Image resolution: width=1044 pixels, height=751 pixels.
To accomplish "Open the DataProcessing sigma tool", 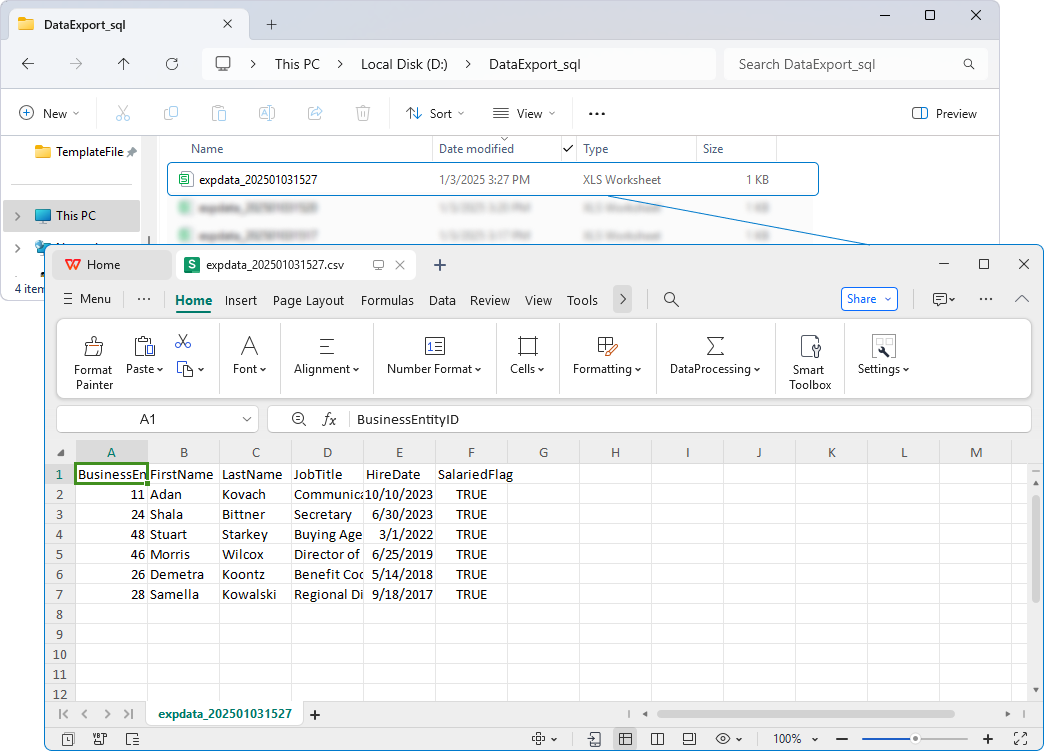I will tap(715, 355).
